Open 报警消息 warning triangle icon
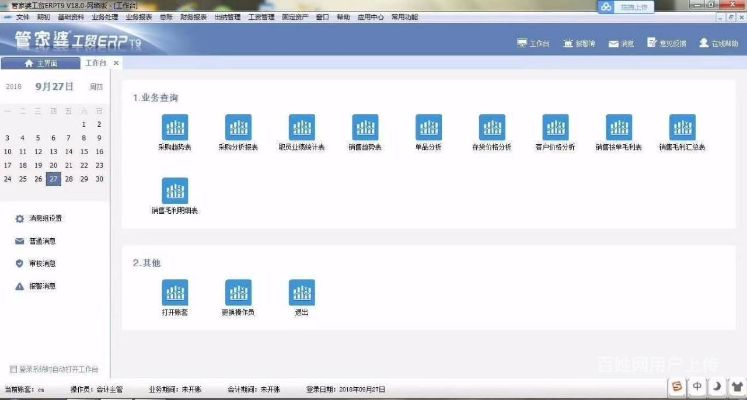 pos(20,286)
